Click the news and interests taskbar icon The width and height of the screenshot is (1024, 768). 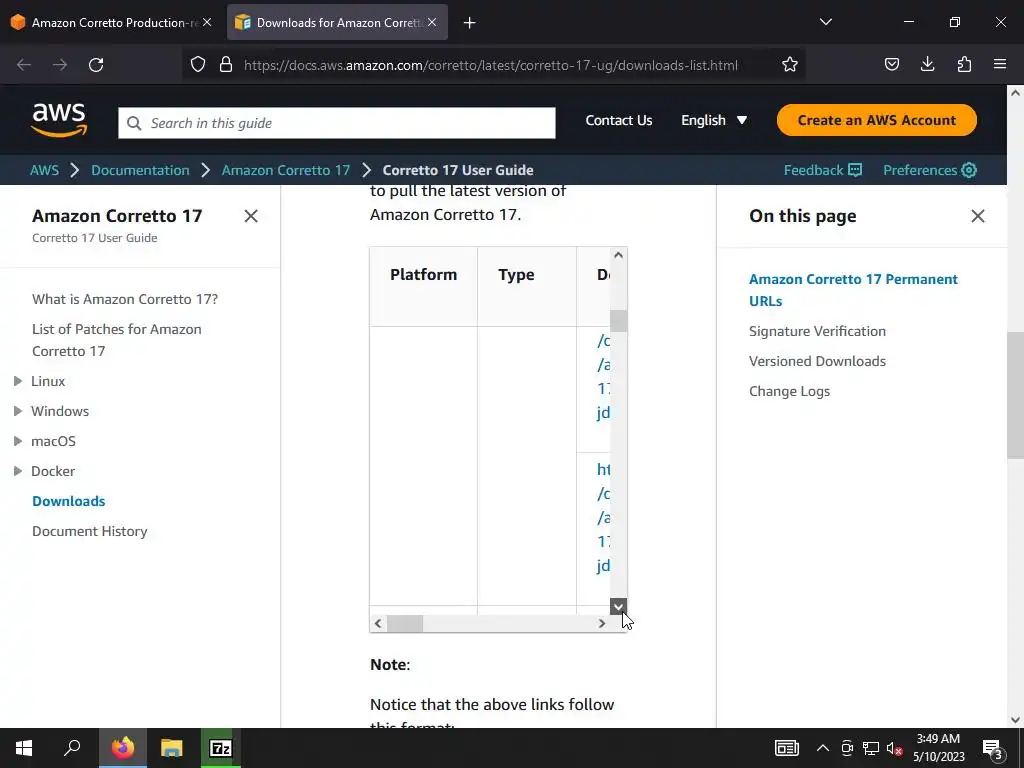tap(786, 748)
